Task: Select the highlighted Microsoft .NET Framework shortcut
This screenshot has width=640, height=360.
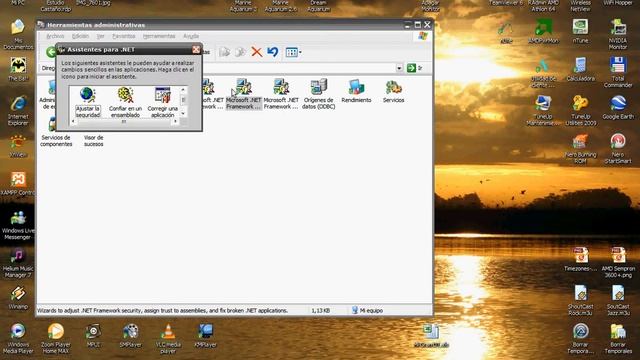Action: [x=243, y=94]
